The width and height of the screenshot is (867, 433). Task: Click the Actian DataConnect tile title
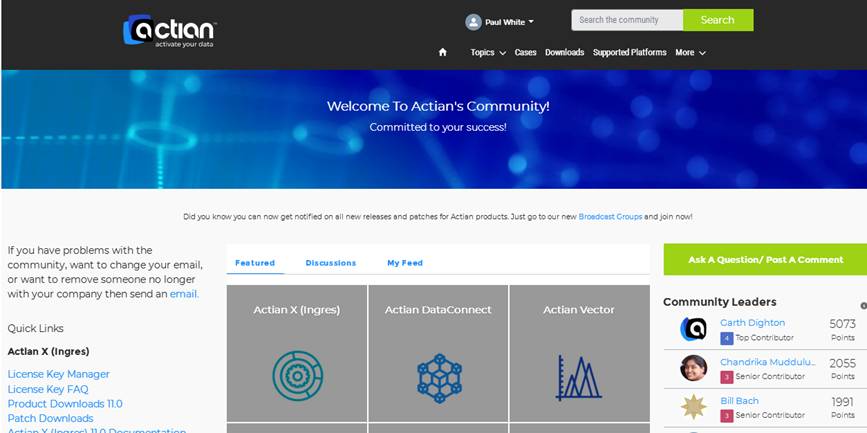point(438,310)
